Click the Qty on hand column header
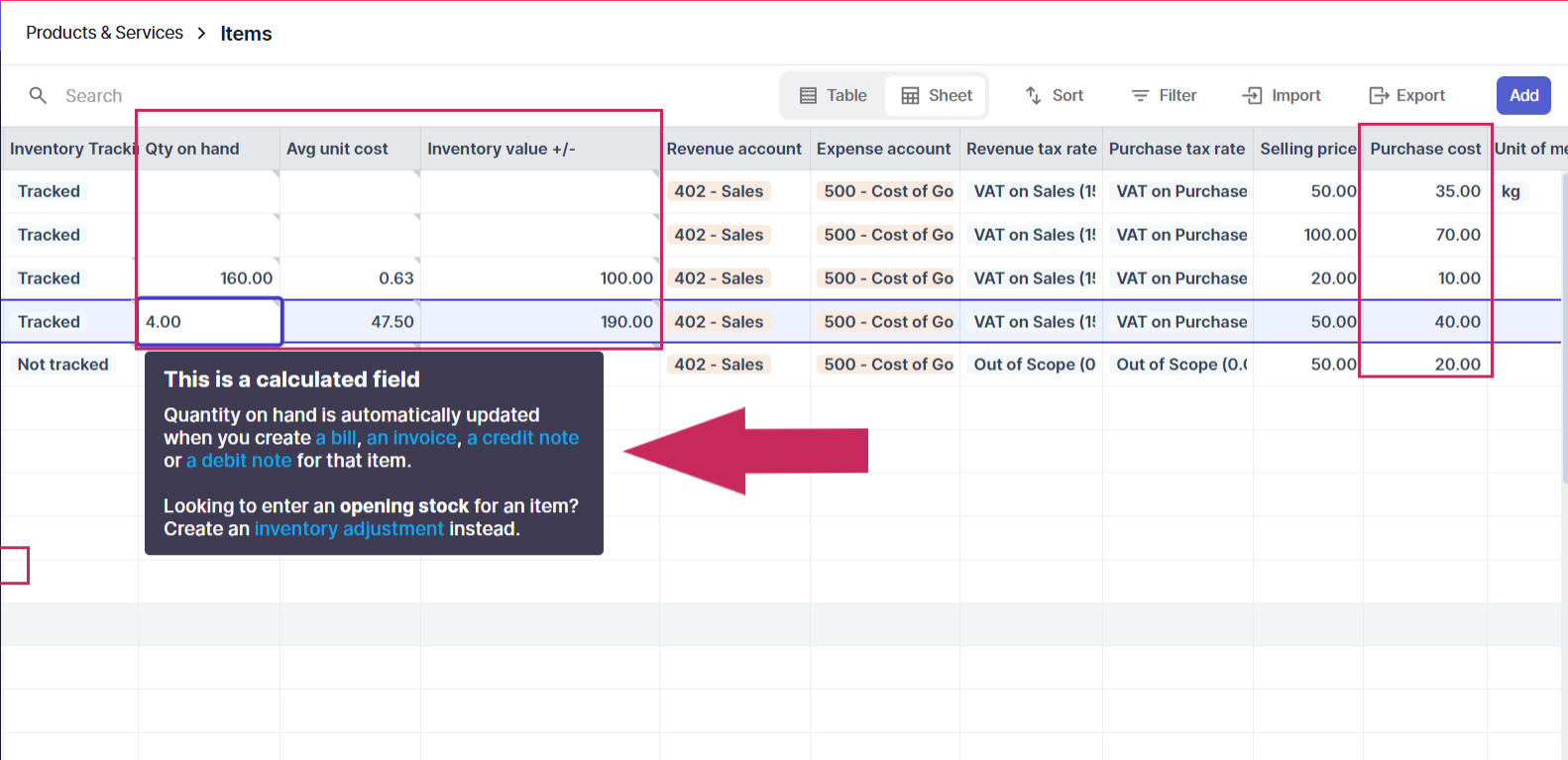This screenshot has height=760, width=1568. tap(208, 149)
